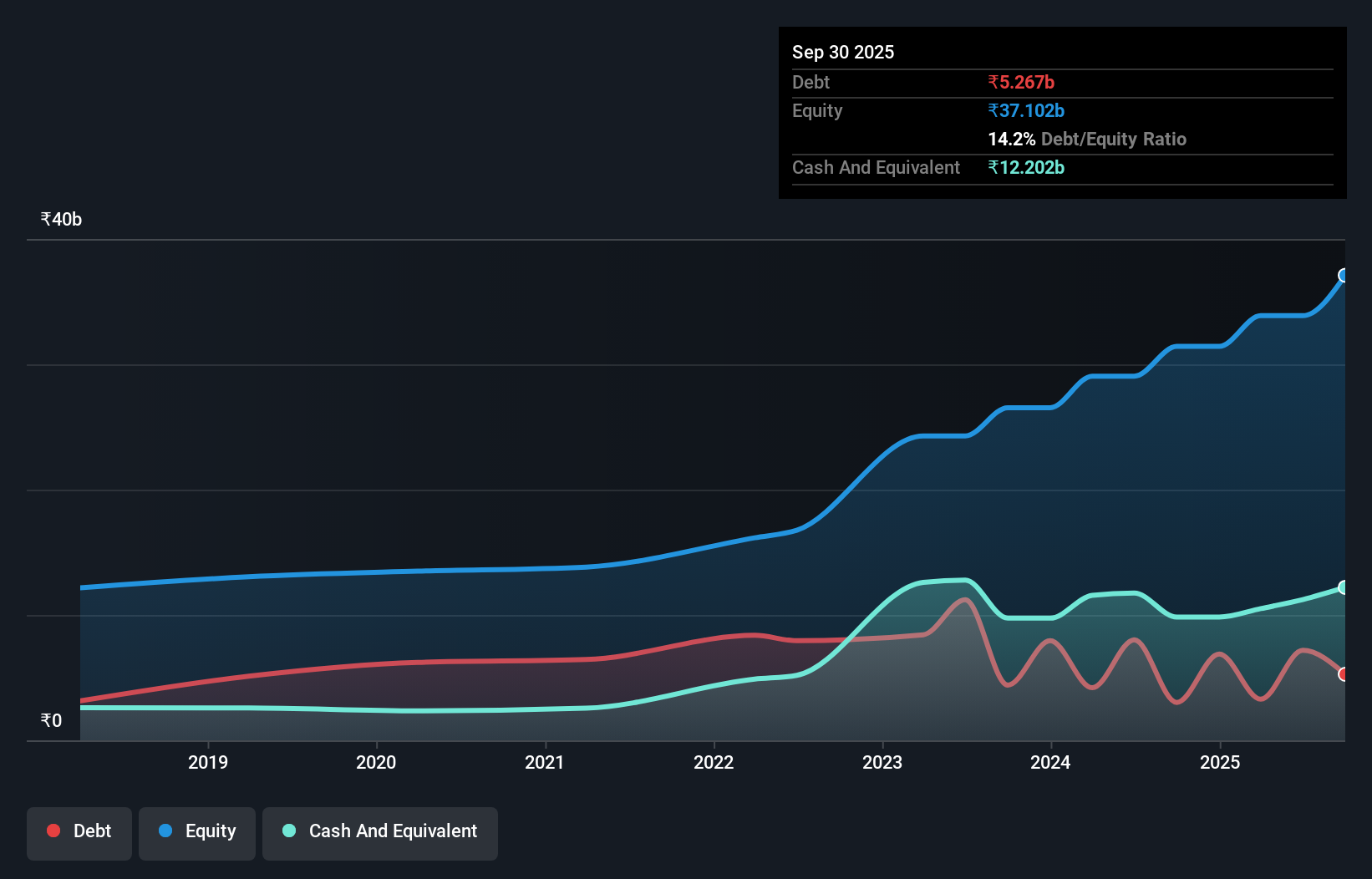Toggle the Debt series visibility
Image resolution: width=1372 pixels, height=879 pixels.
pos(79,831)
